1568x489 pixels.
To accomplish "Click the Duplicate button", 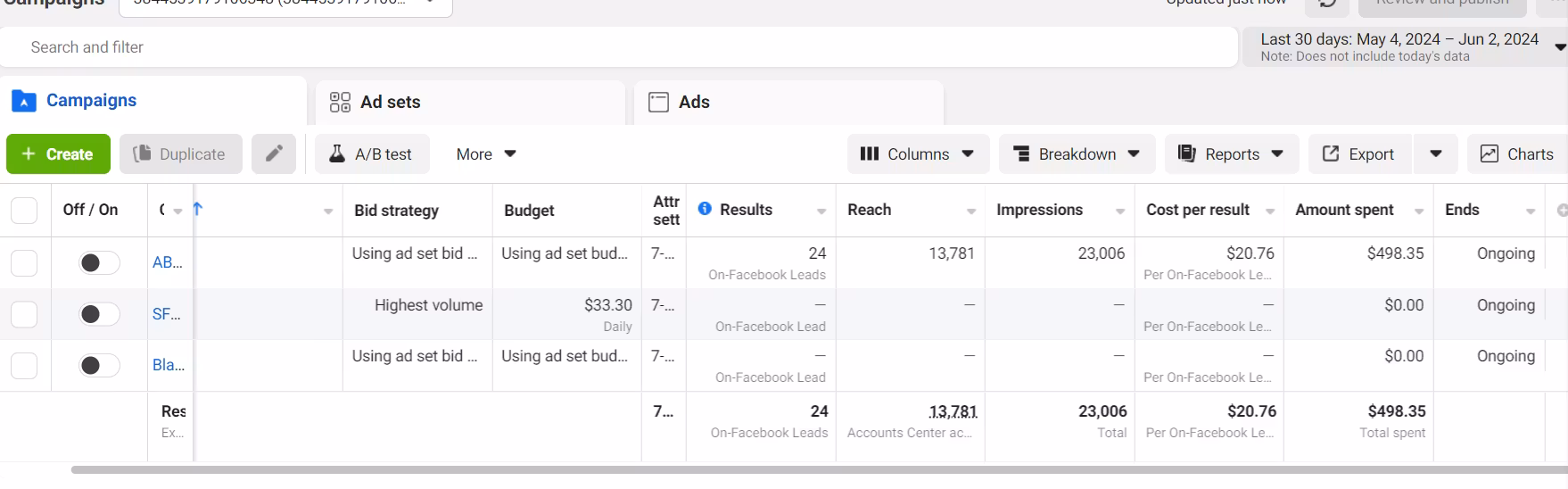I will click(180, 153).
